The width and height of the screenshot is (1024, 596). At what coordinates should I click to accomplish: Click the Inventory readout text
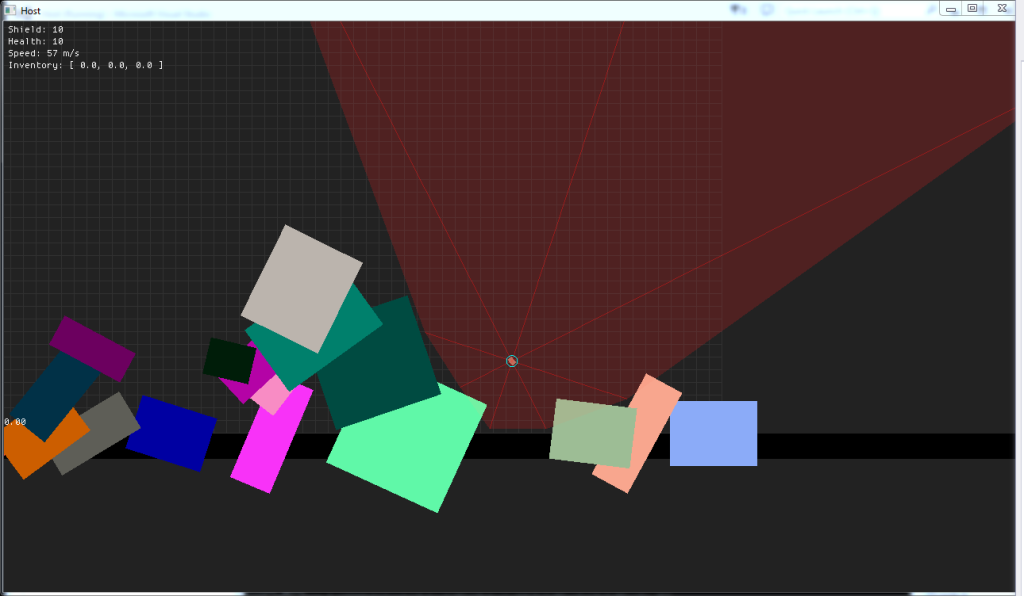coord(85,65)
